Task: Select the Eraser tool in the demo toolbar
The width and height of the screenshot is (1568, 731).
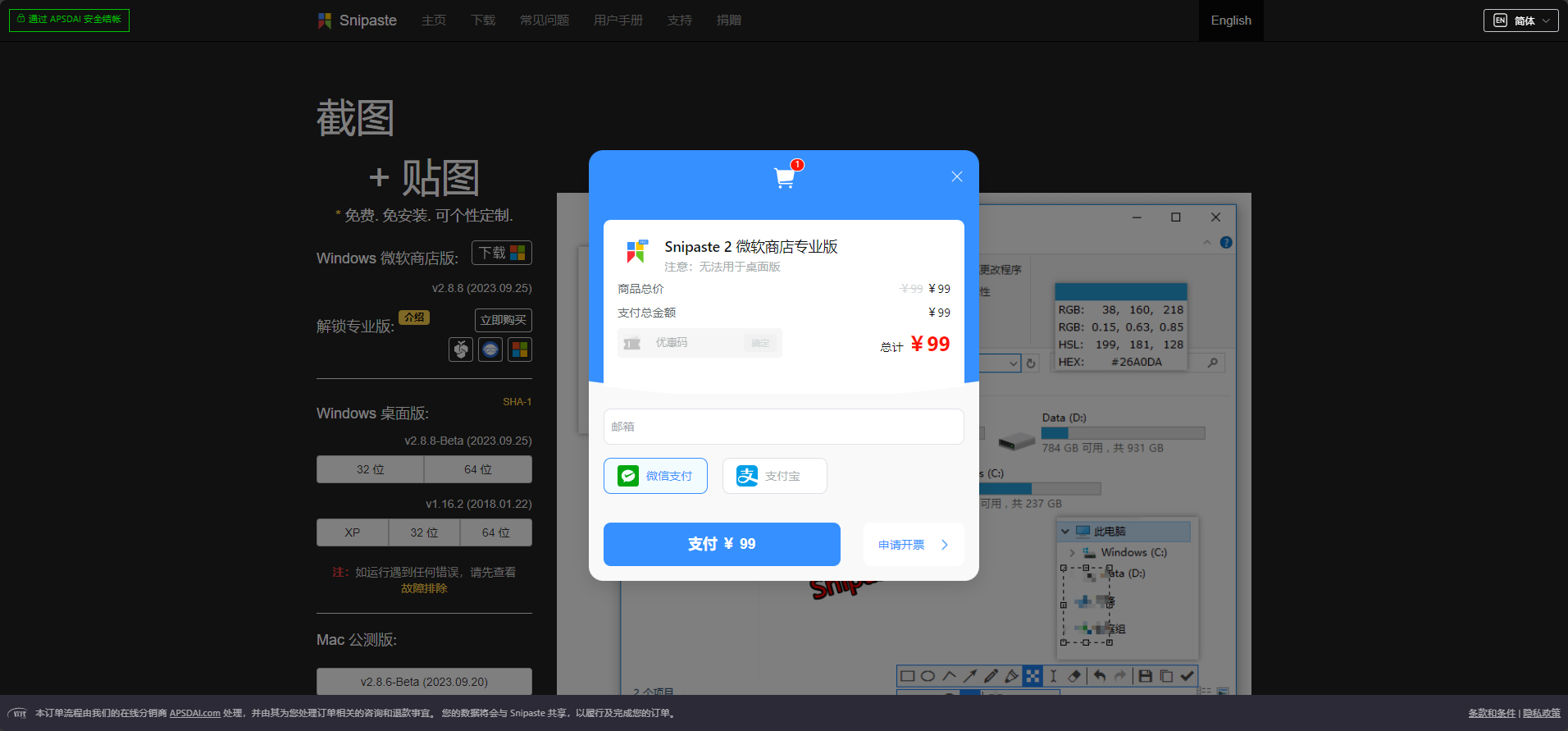Action: tap(1074, 676)
